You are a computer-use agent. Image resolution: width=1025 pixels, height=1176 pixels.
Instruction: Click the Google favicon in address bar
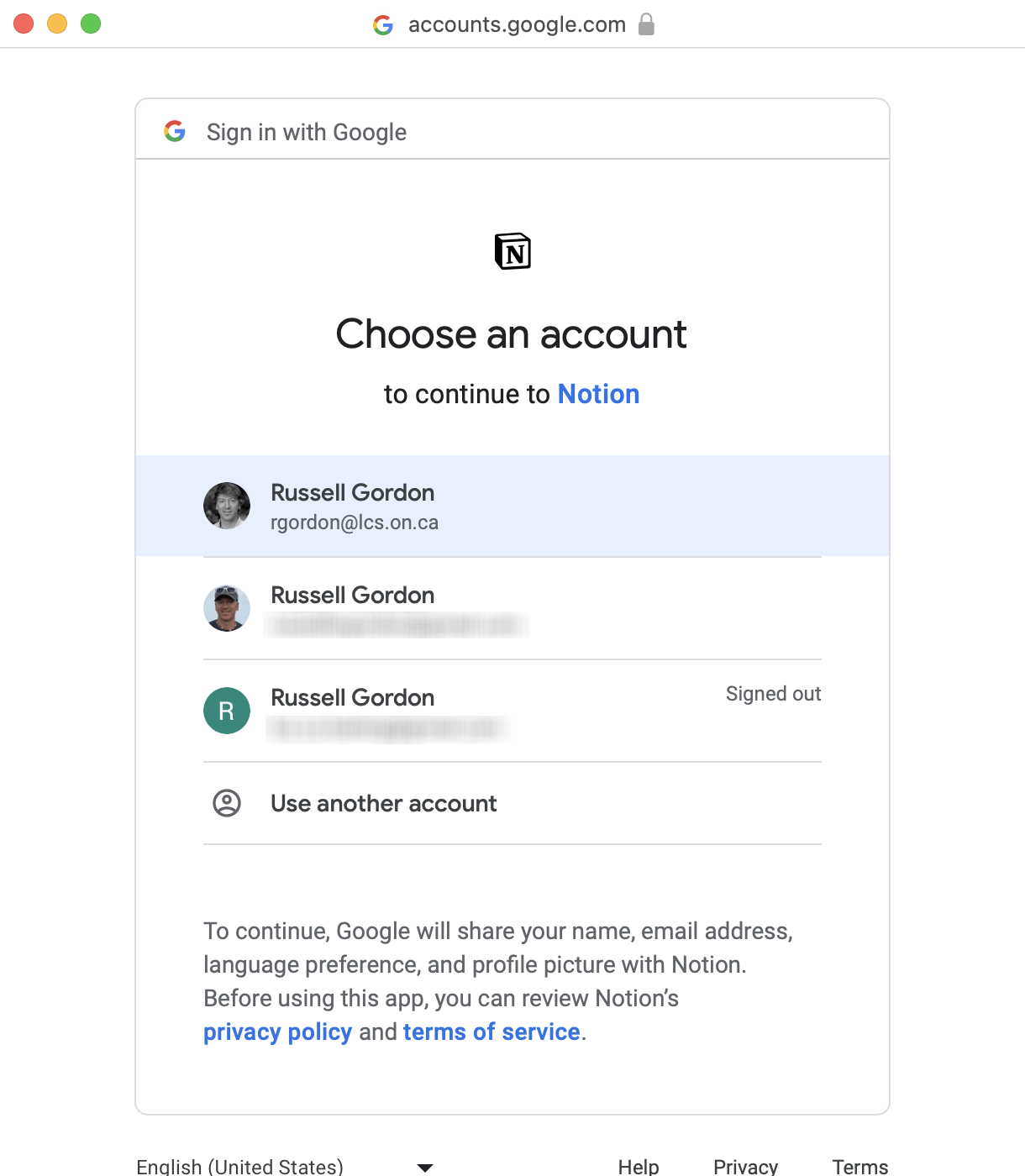coord(383,25)
